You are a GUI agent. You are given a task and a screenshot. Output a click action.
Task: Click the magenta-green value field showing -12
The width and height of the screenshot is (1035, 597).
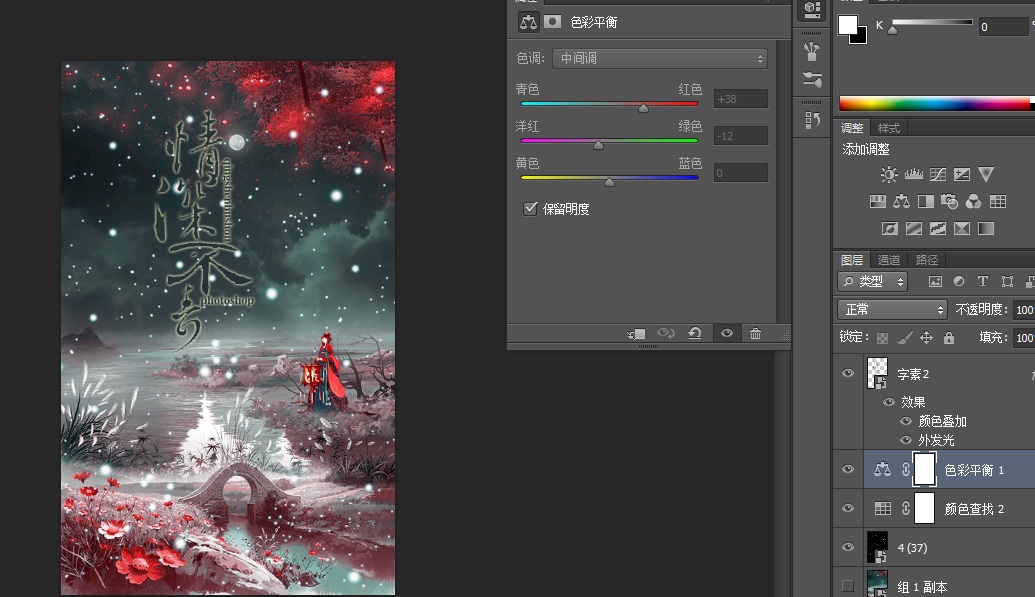point(741,136)
